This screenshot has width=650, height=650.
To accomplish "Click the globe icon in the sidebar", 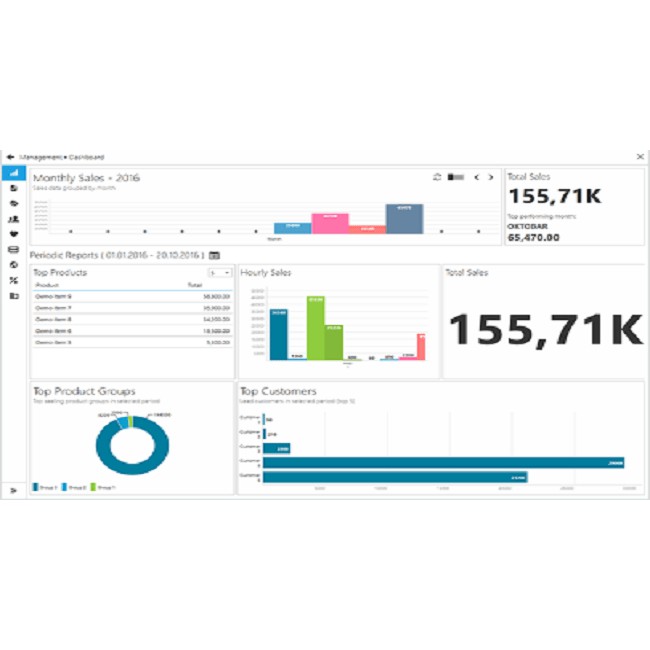I will tap(14, 264).
